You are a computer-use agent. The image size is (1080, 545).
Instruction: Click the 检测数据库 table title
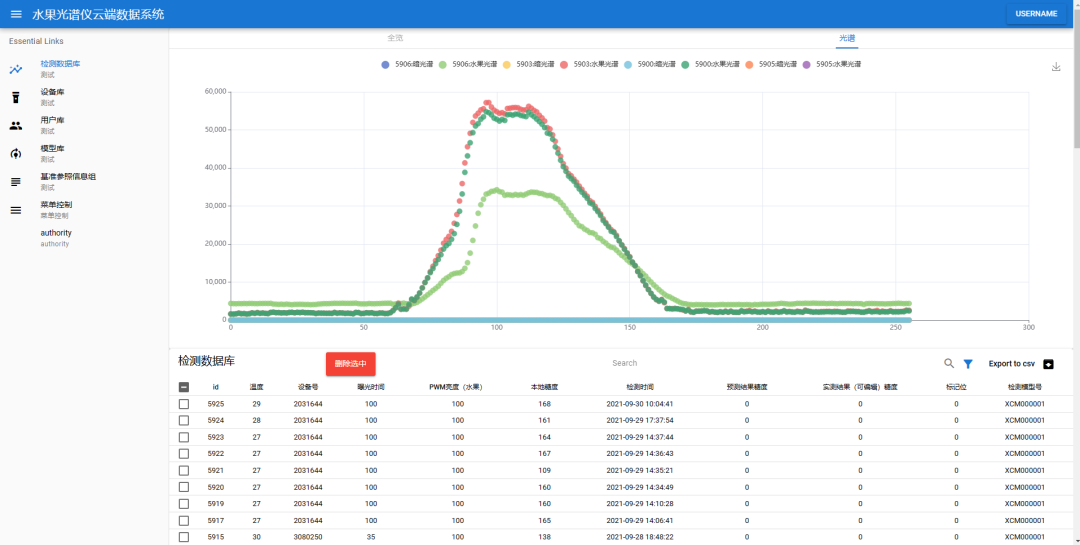click(x=207, y=361)
